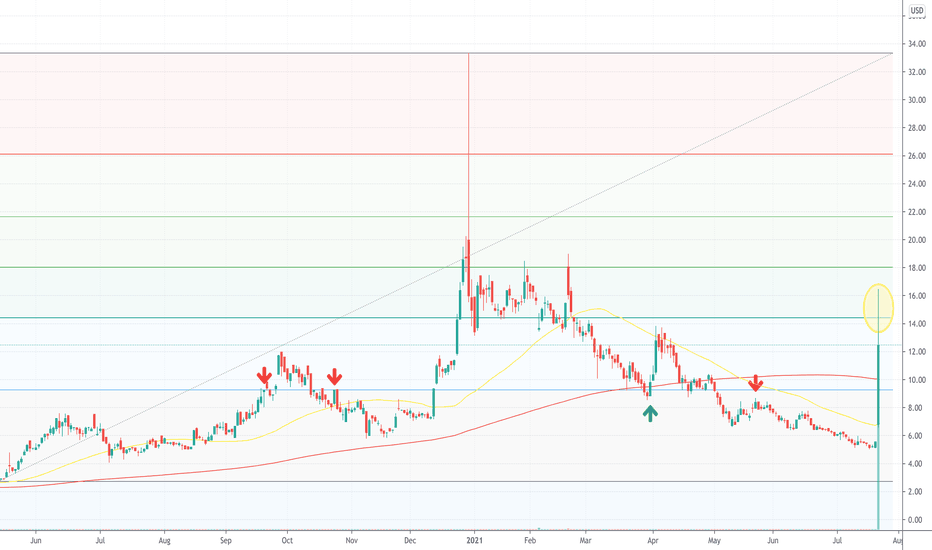
Task: Click the 18.00 price axis label
Action: click(917, 268)
